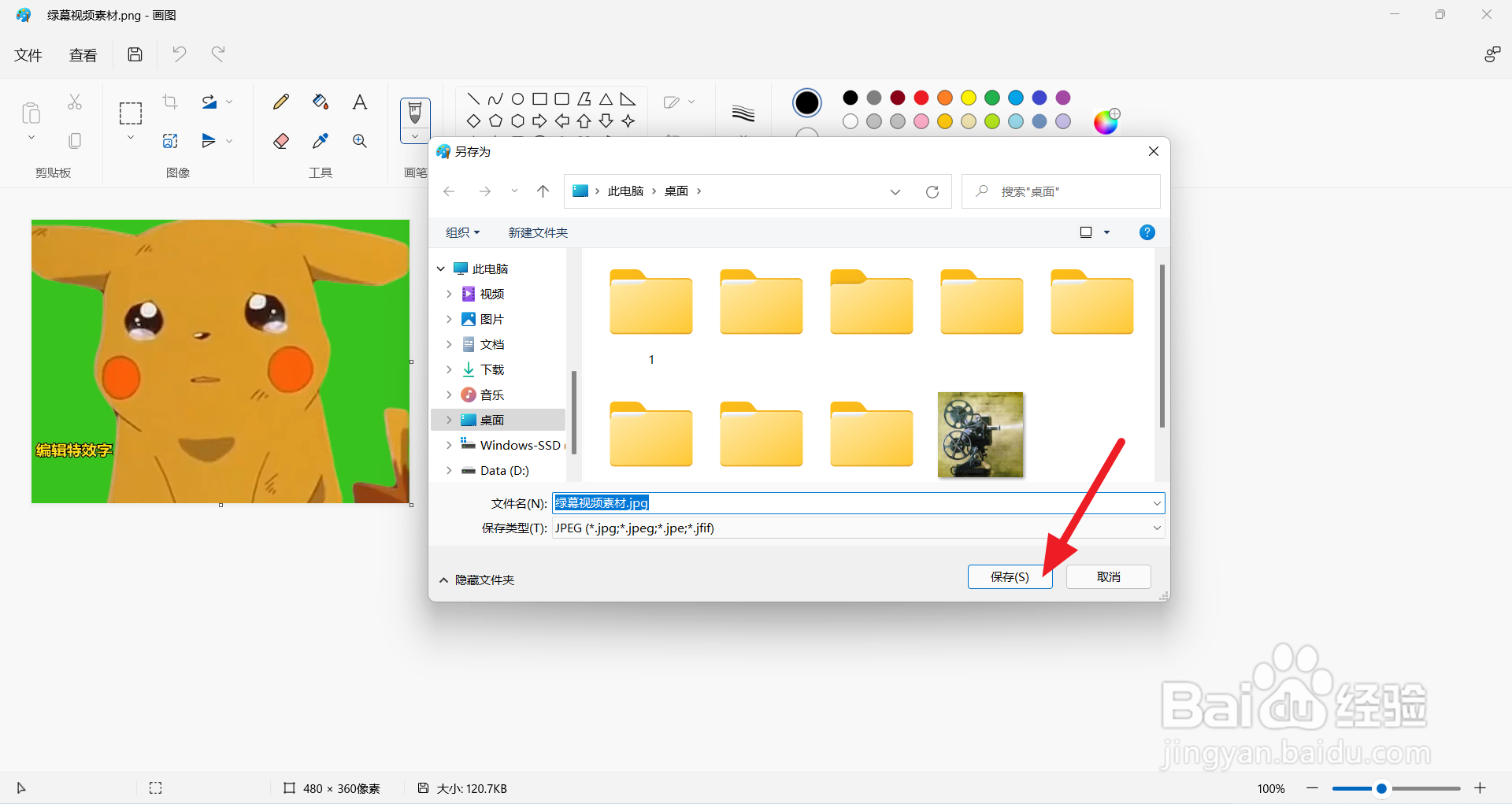Click the Search Desktop box
The height and width of the screenshot is (804, 1512).
point(1061,191)
